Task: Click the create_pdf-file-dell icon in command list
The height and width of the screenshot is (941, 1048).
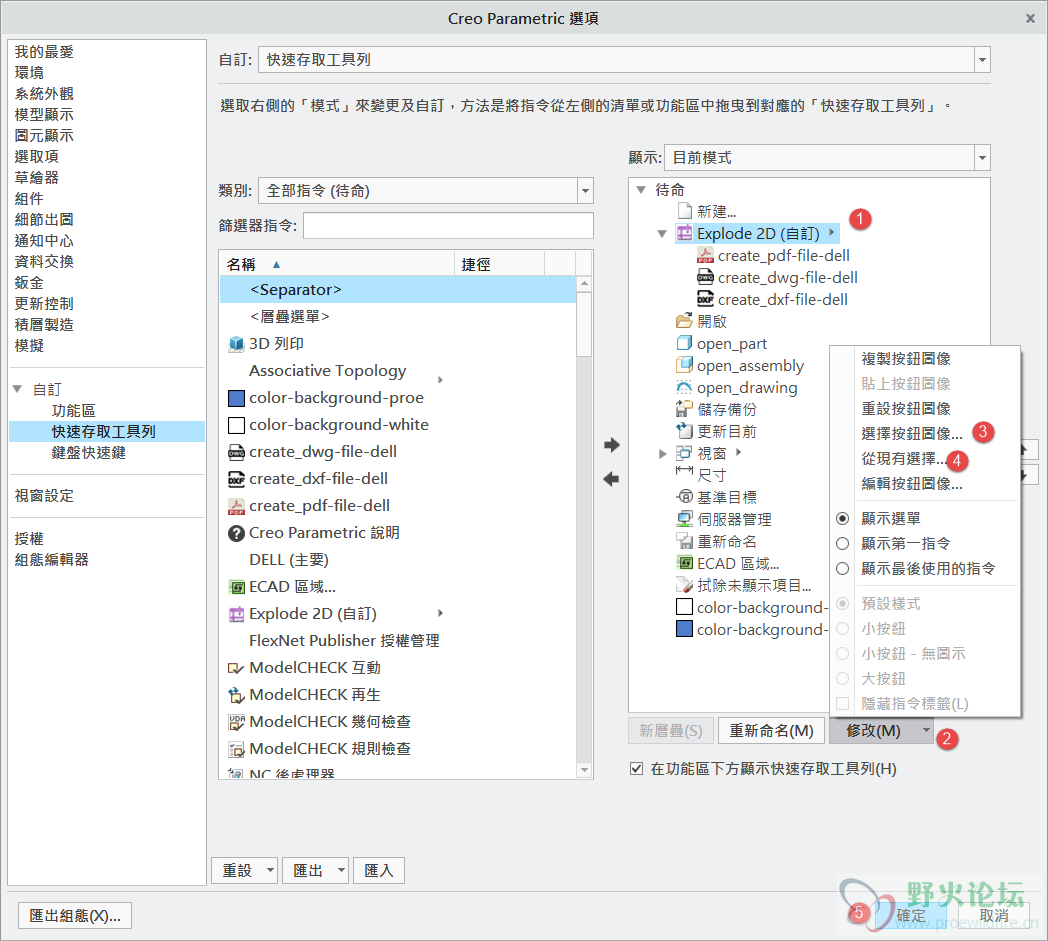Action: pos(237,506)
